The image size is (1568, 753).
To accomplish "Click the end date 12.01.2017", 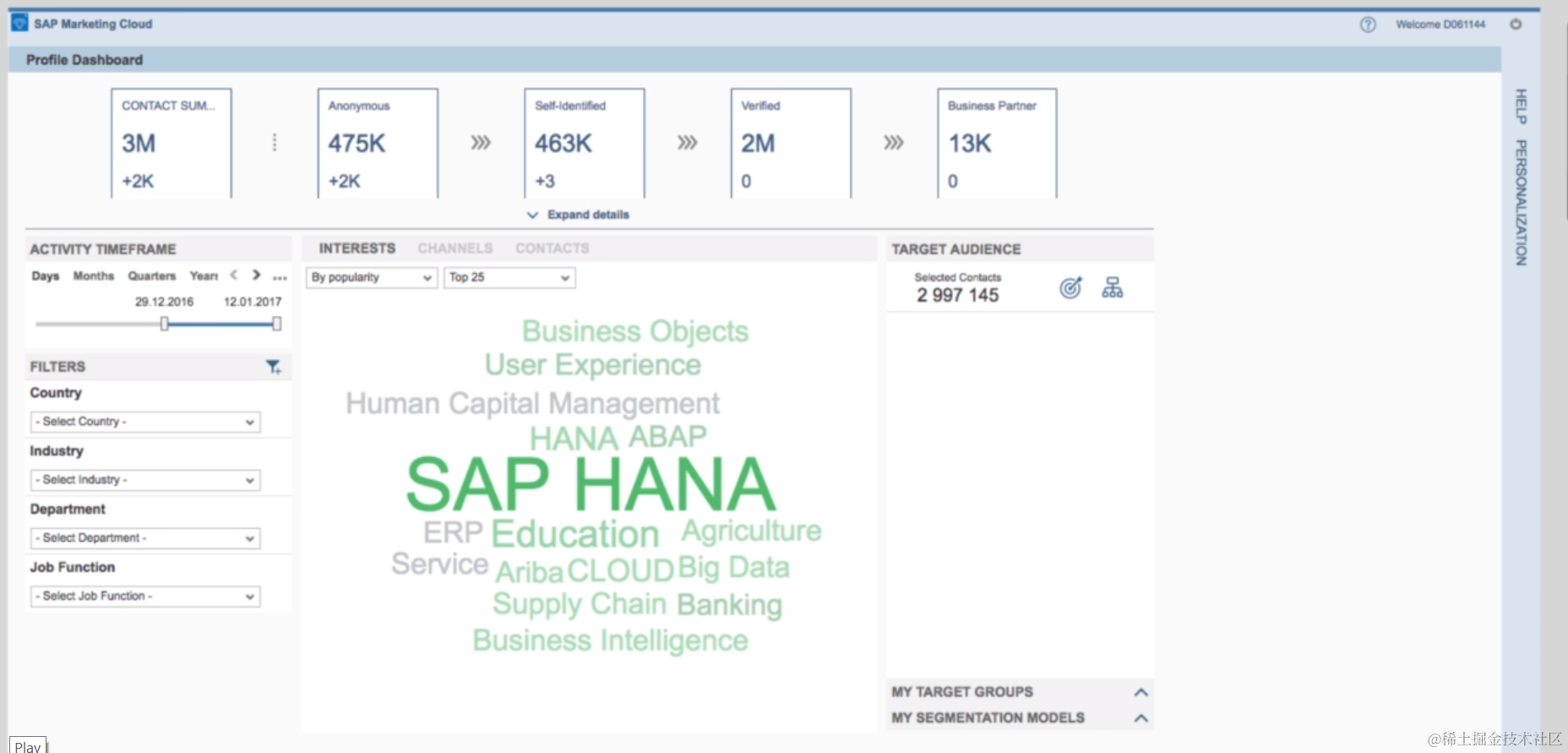I will pos(253,302).
